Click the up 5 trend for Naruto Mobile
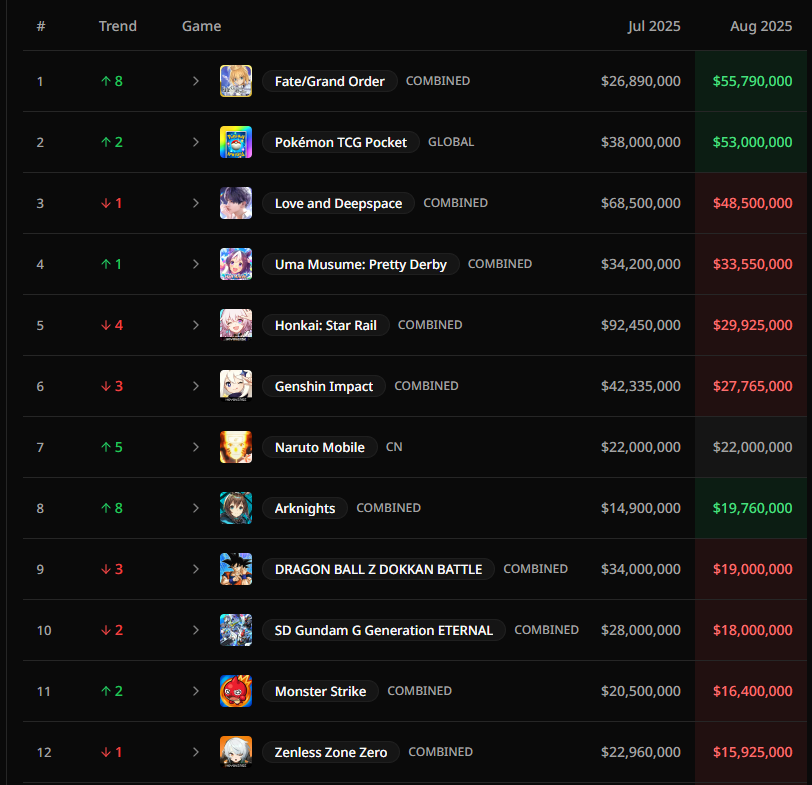 pos(112,447)
